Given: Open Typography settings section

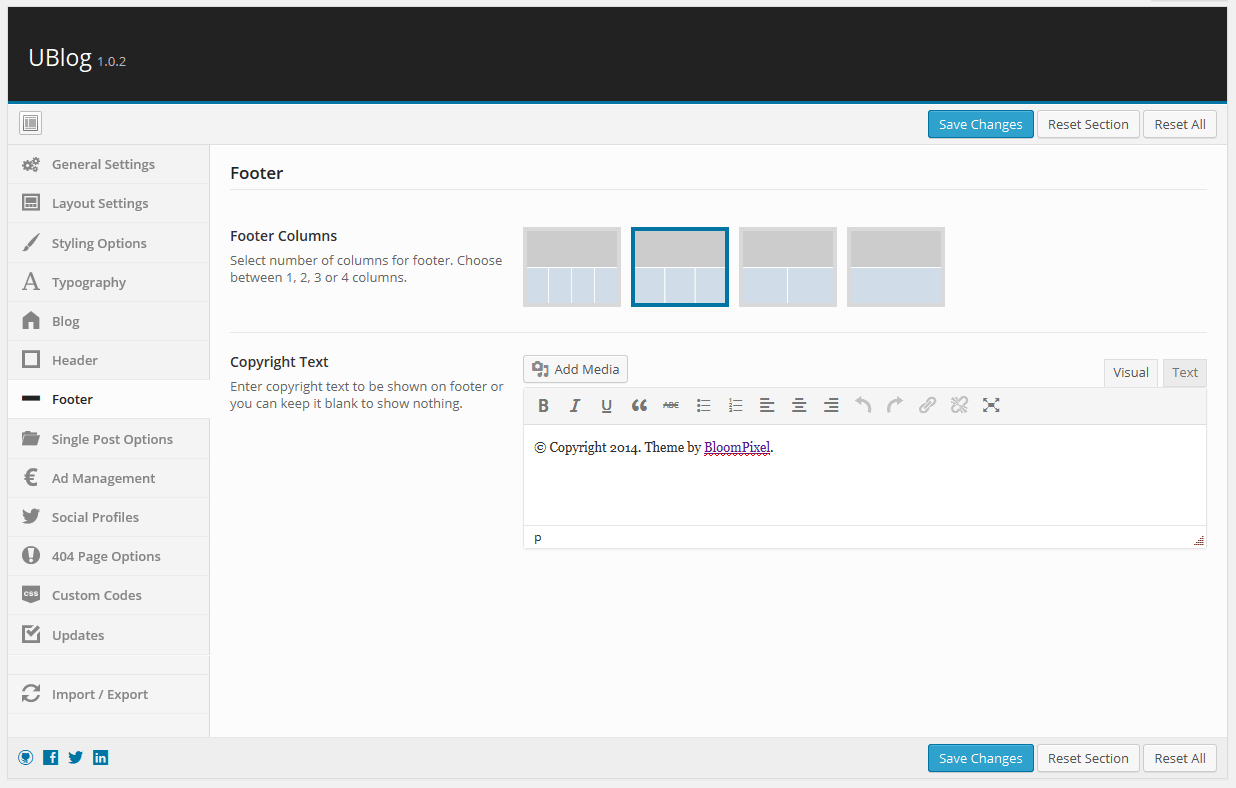Looking at the screenshot, I should tap(89, 282).
